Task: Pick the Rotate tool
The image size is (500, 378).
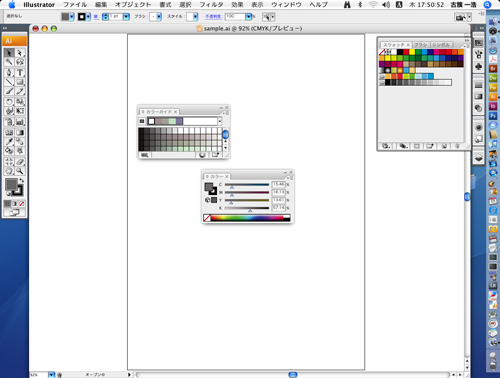Action: click(x=9, y=102)
